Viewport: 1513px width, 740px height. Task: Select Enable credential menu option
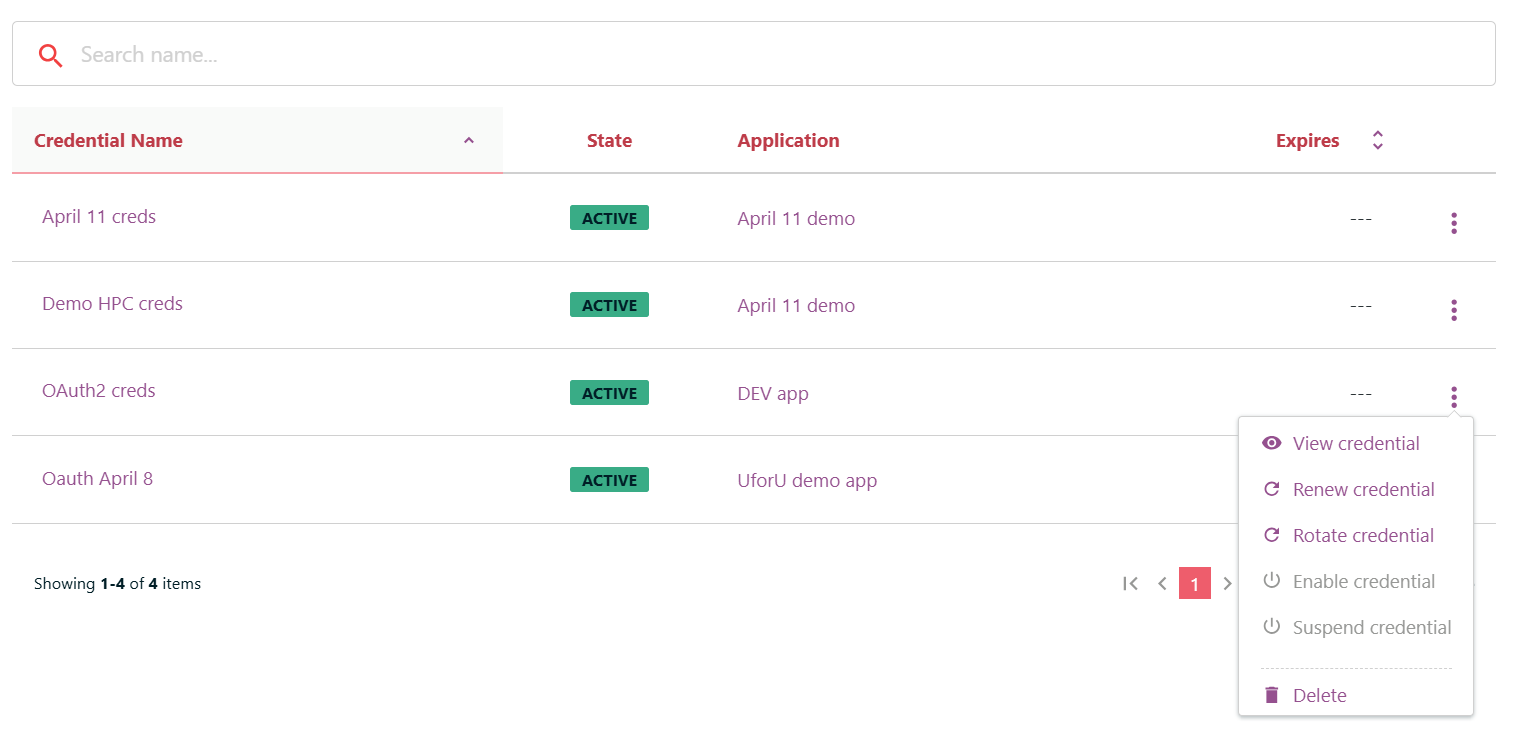click(1363, 581)
